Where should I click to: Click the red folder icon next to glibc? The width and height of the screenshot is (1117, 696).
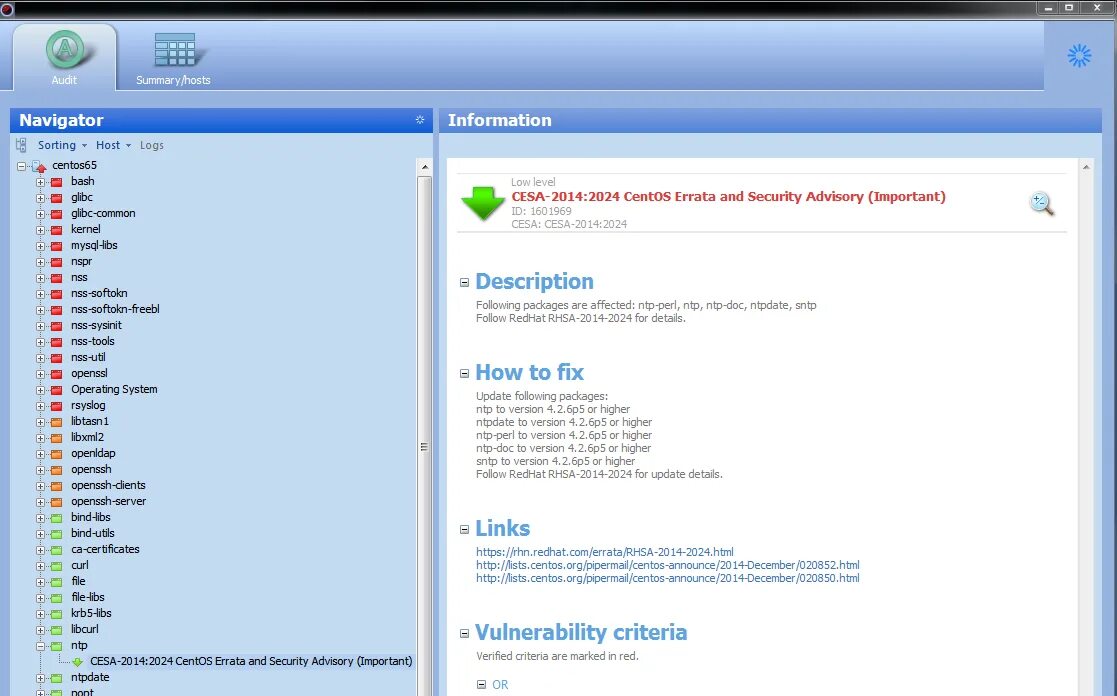pos(56,198)
